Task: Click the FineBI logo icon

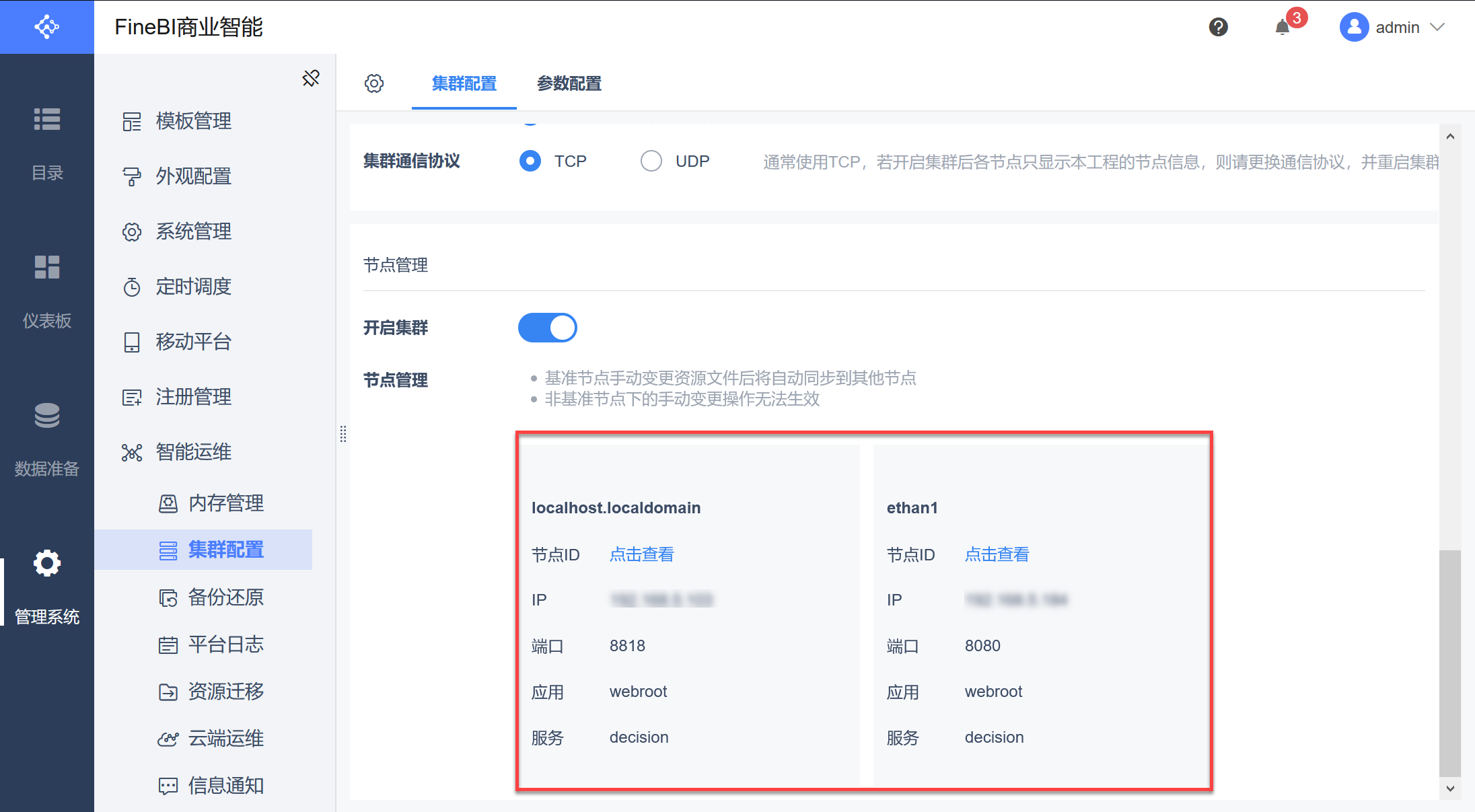Action: 47,27
